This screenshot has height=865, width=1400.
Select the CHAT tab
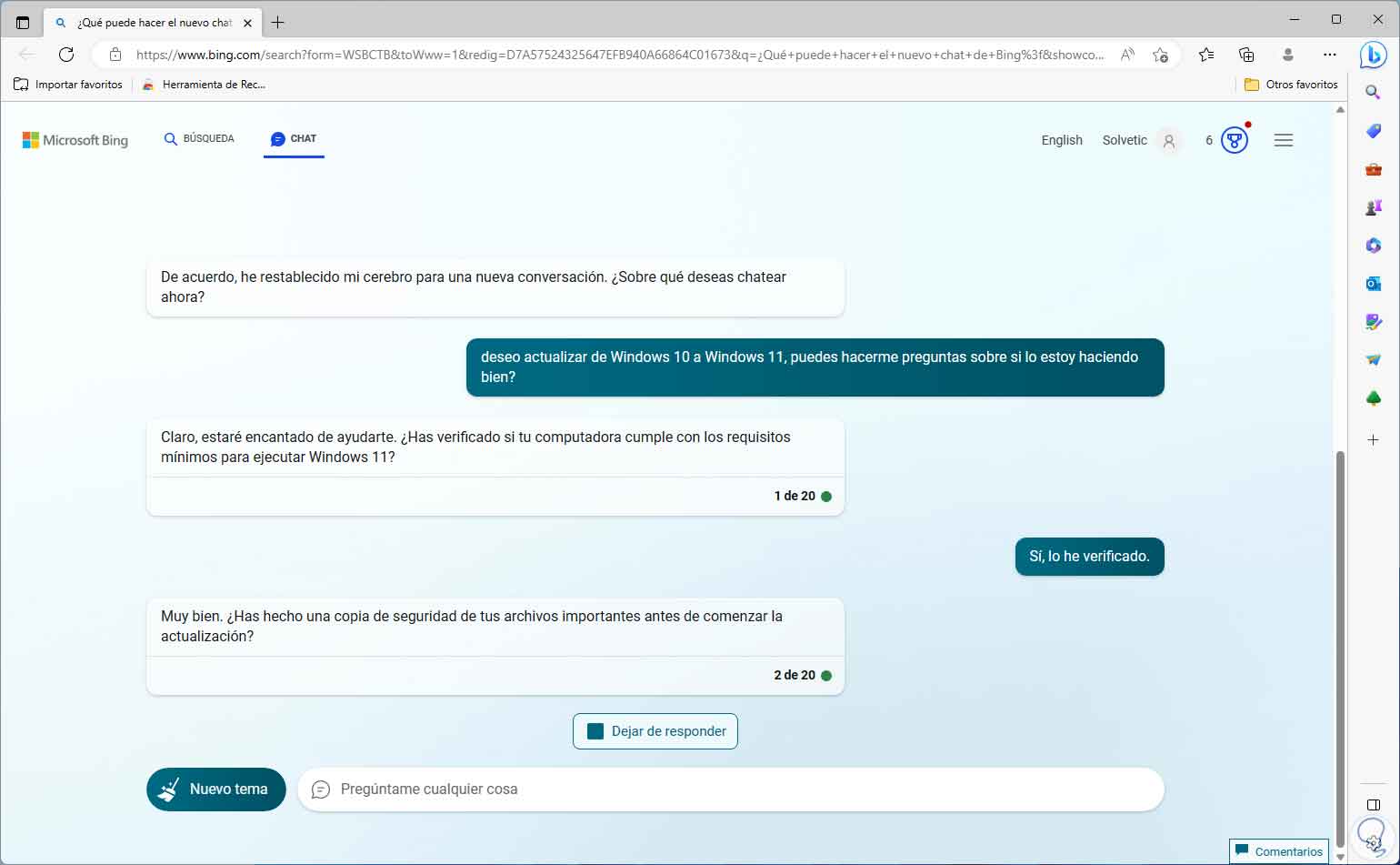point(294,139)
